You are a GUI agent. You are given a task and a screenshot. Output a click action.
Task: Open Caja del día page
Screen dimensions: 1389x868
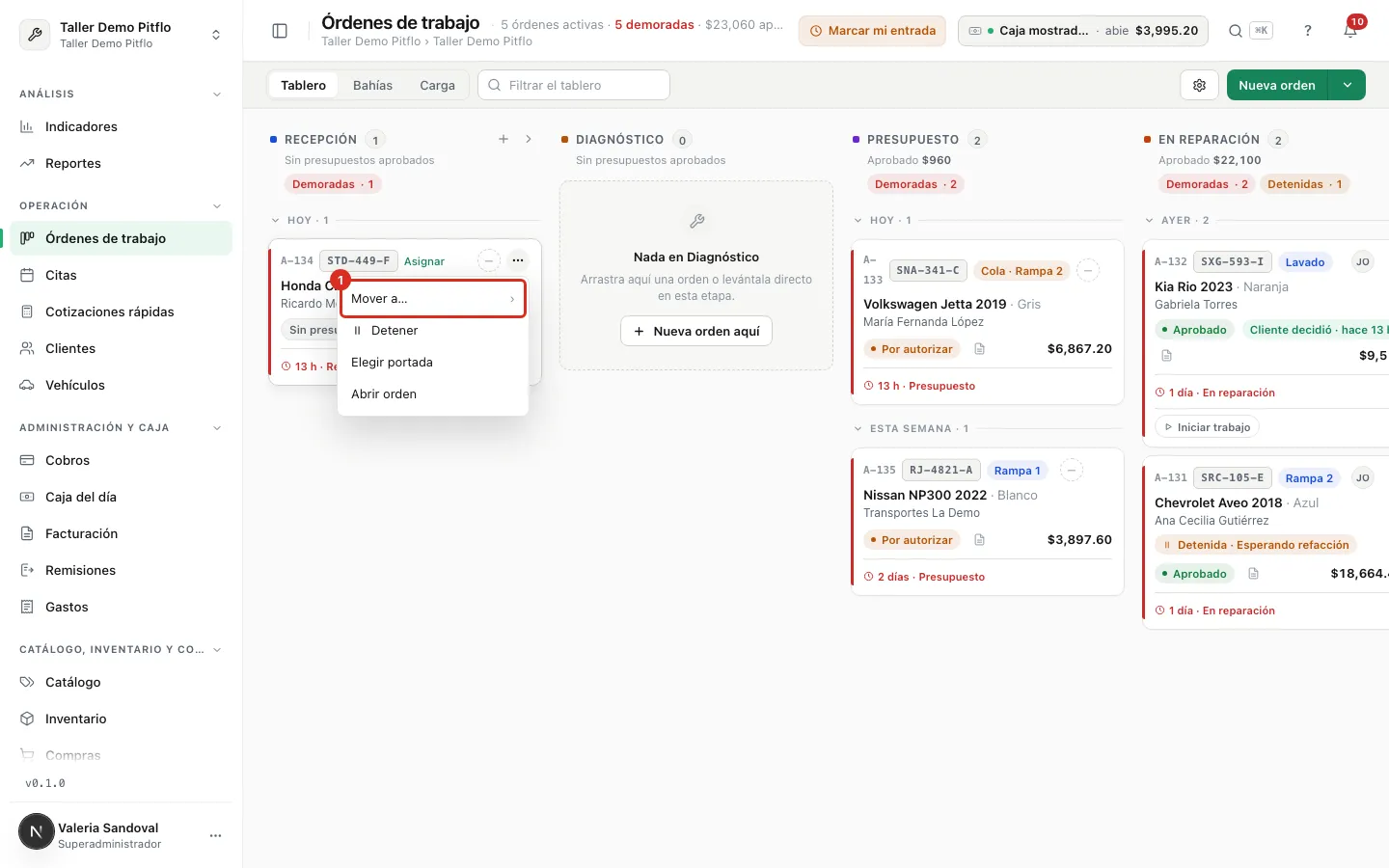coord(121,497)
